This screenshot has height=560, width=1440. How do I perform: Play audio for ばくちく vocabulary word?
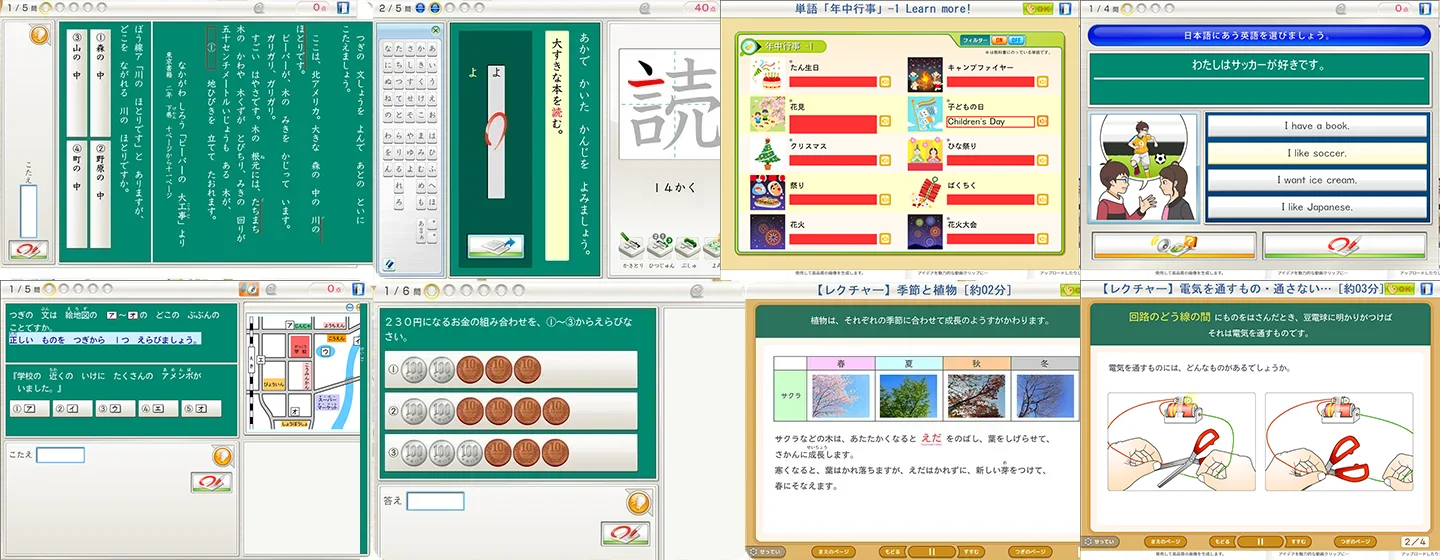tap(1042, 199)
